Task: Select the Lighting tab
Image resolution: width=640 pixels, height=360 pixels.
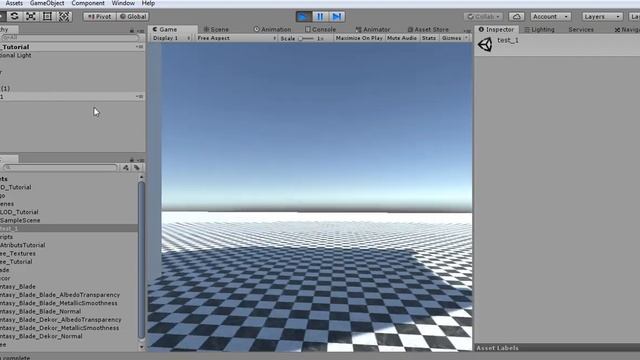Action: click(540, 29)
